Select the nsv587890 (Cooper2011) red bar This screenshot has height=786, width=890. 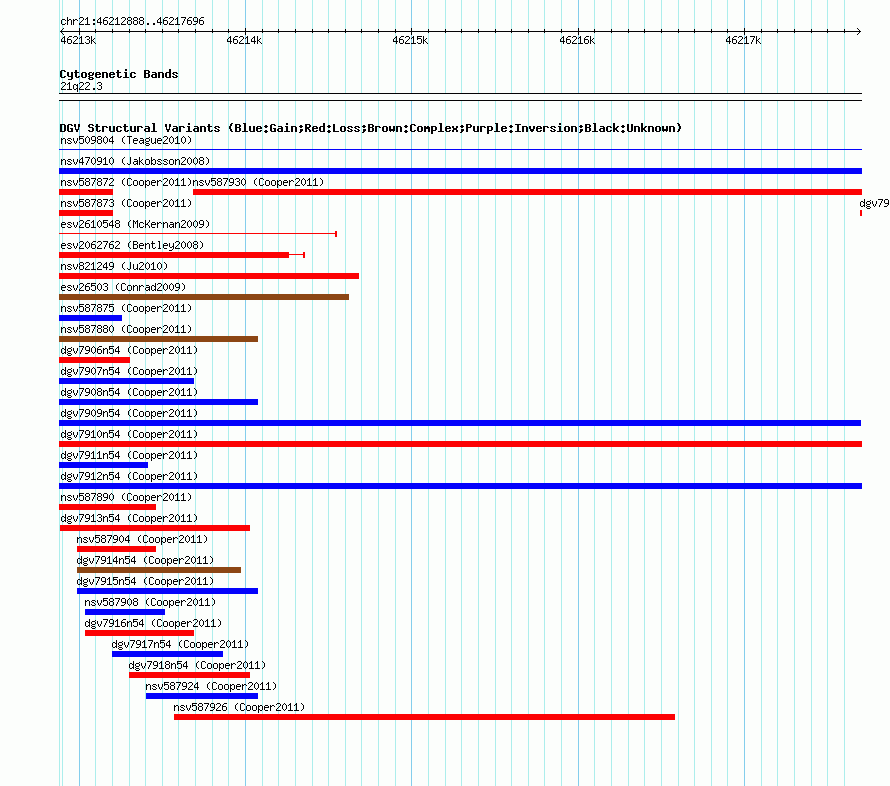(x=107, y=507)
